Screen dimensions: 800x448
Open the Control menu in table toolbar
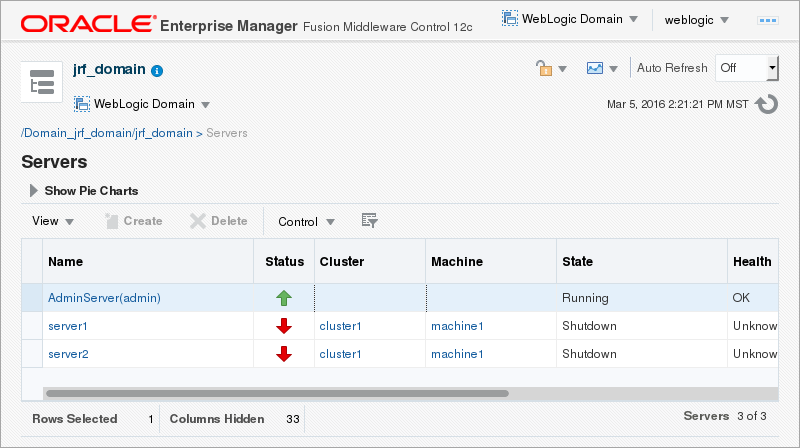coord(306,221)
